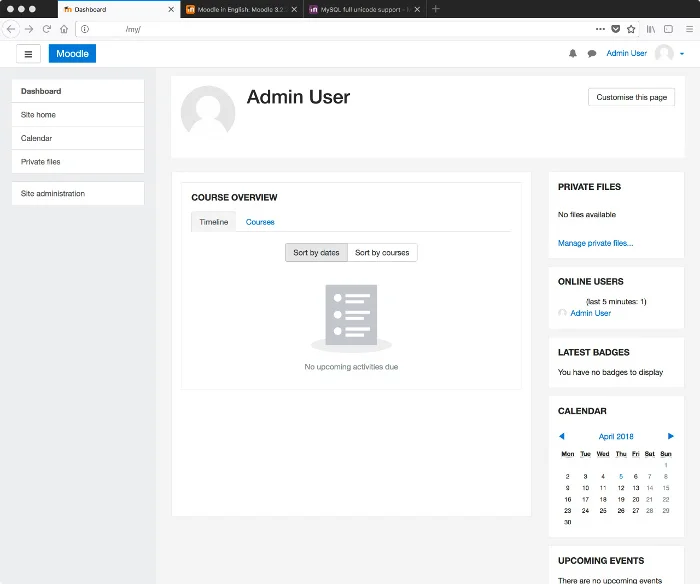Viewport: 700px width, 584px height.
Task: Click the activities list illustration
Action: click(x=351, y=318)
